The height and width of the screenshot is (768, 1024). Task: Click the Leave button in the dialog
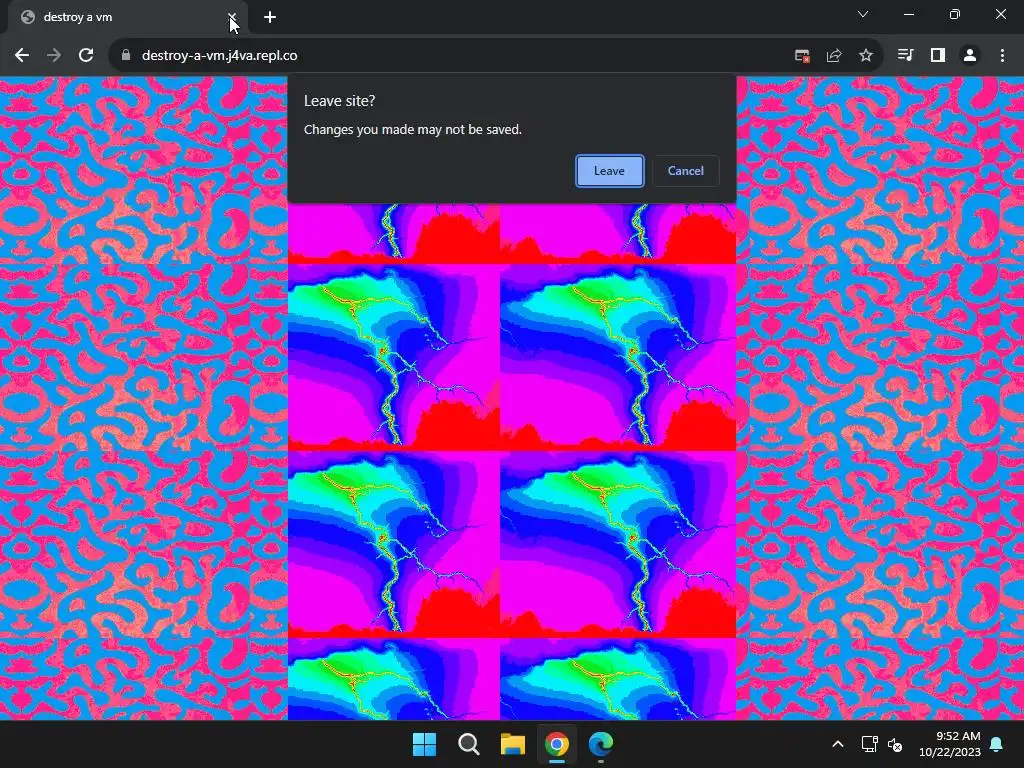[609, 171]
